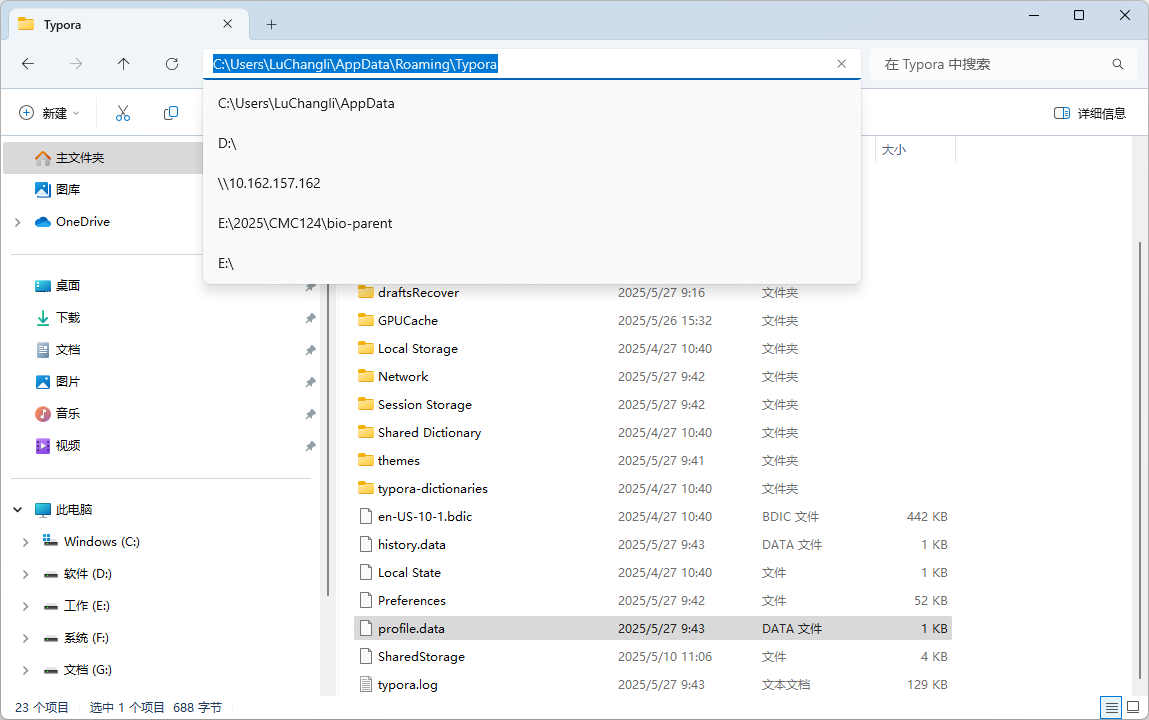Open a new Explorer tab
The height and width of the screenshot is (720, 1149).
point(271,24)
